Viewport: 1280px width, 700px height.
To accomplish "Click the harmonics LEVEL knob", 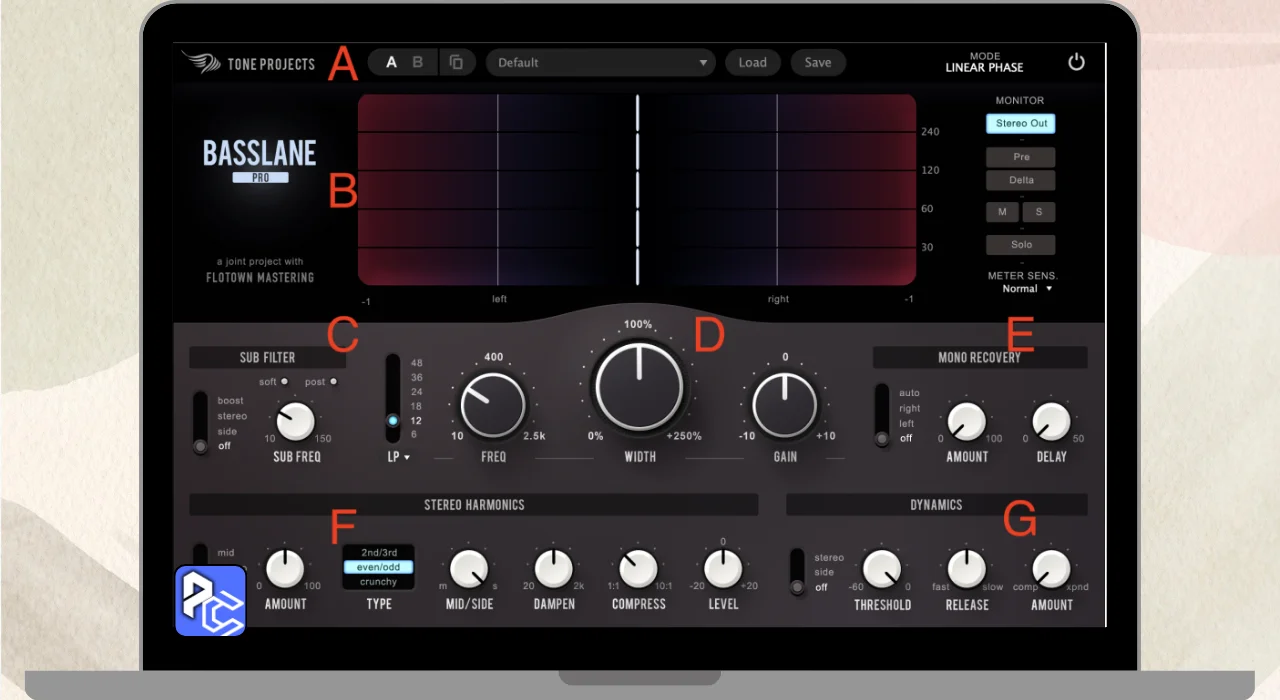I will tap(723, 568).
